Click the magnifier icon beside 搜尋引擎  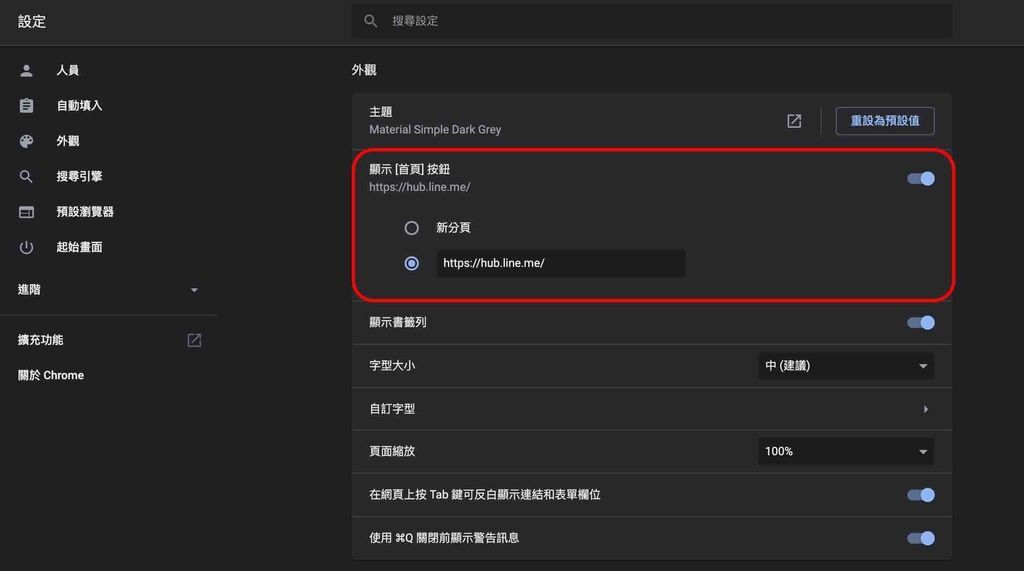(26, 176)
